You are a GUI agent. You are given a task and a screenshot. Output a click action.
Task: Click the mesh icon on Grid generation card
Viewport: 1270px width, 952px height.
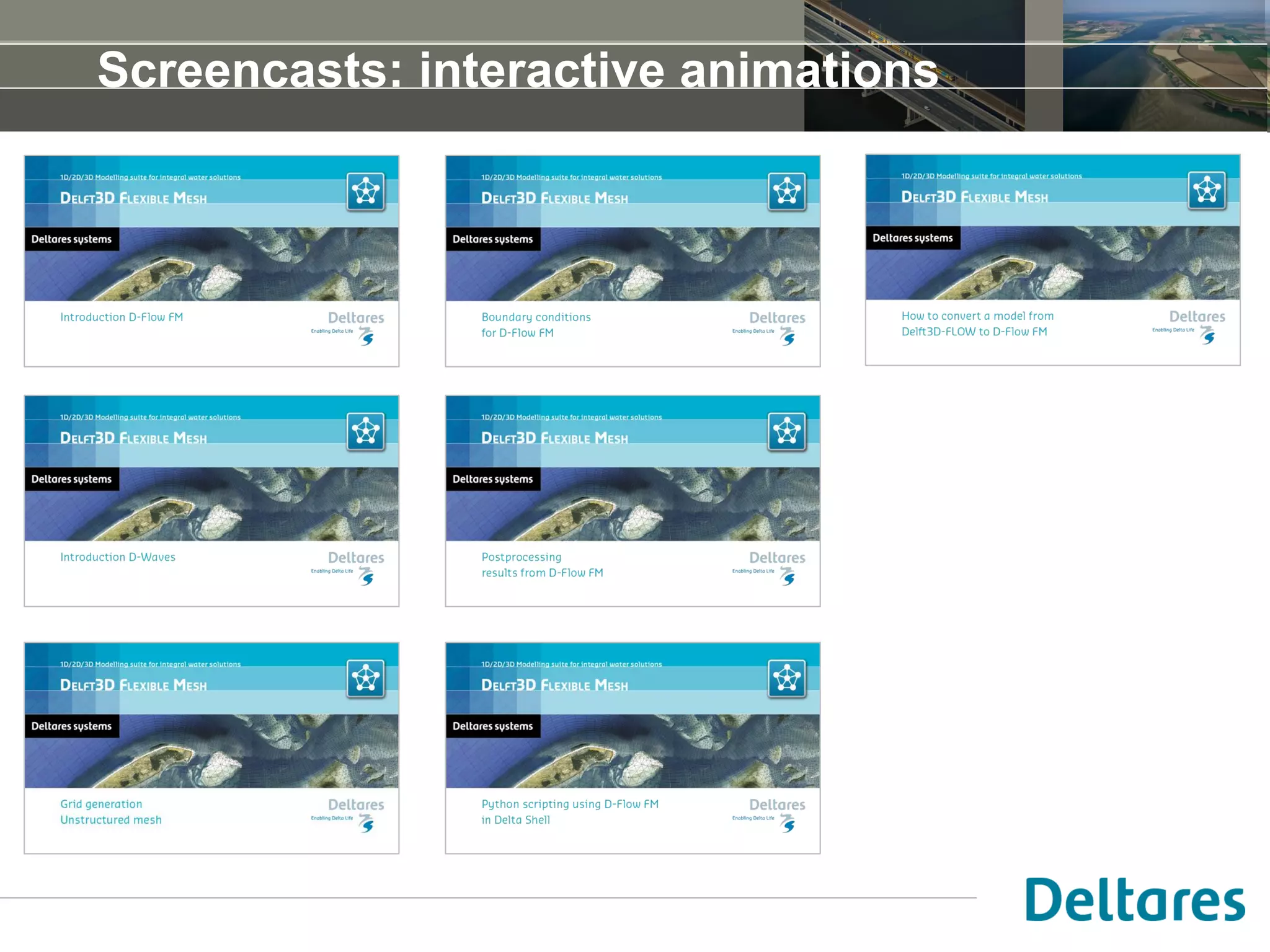pyautogui.click(x=366, y=679)
